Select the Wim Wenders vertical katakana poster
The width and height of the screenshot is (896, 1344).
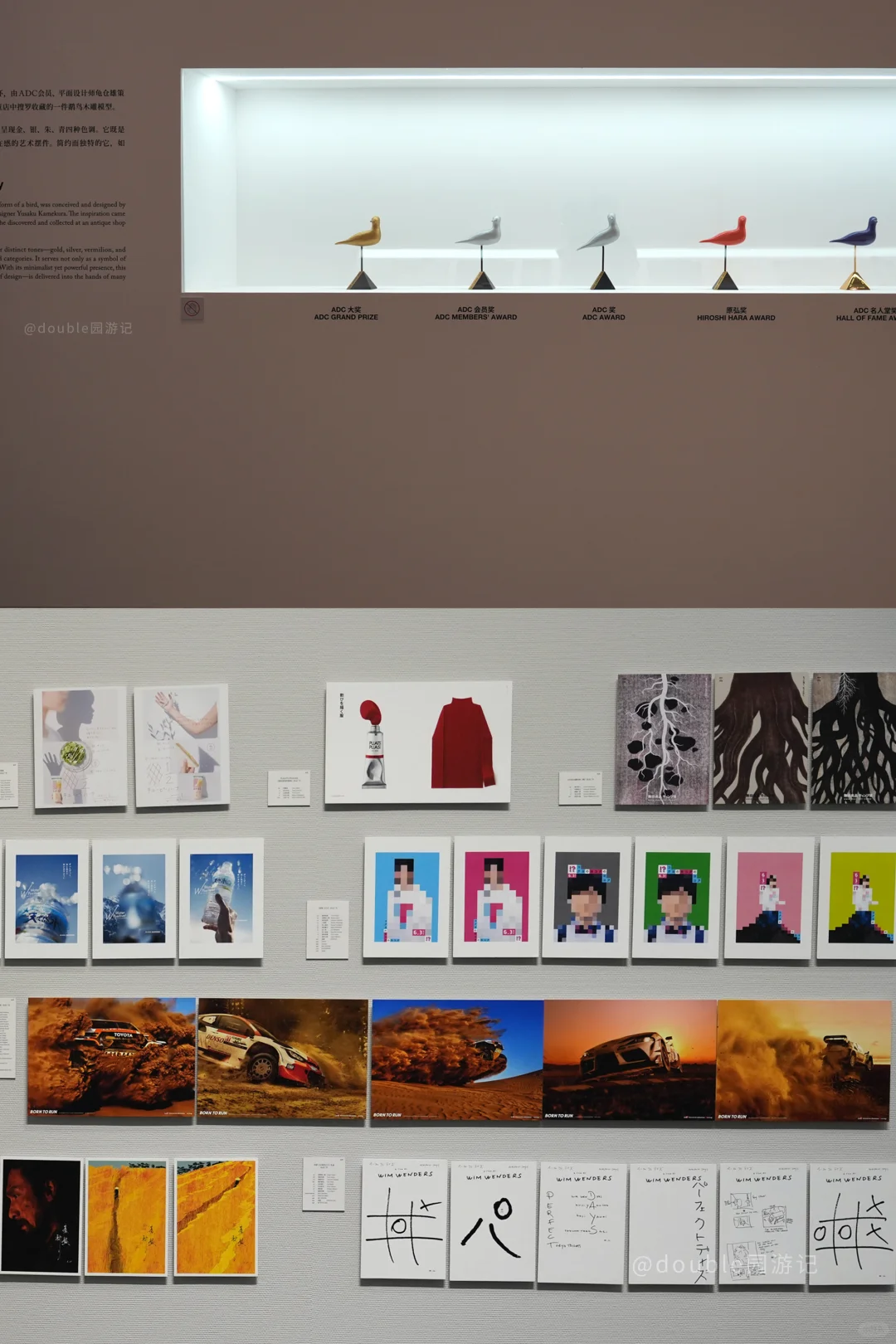click(x=671, y=1224)
